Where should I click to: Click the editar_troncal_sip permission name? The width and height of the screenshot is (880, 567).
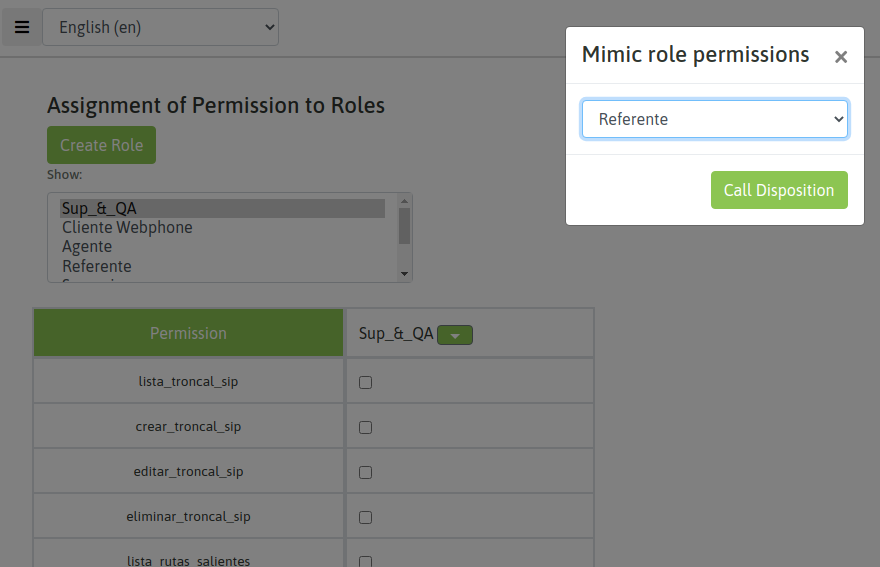tap(188, 472)
